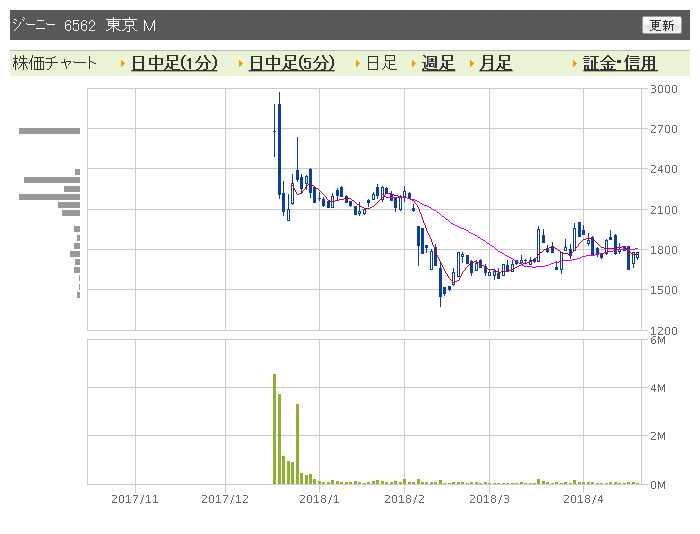Click the 株価チャート section label
This screenshot has height=534, width=700.
tap(54, 63)
